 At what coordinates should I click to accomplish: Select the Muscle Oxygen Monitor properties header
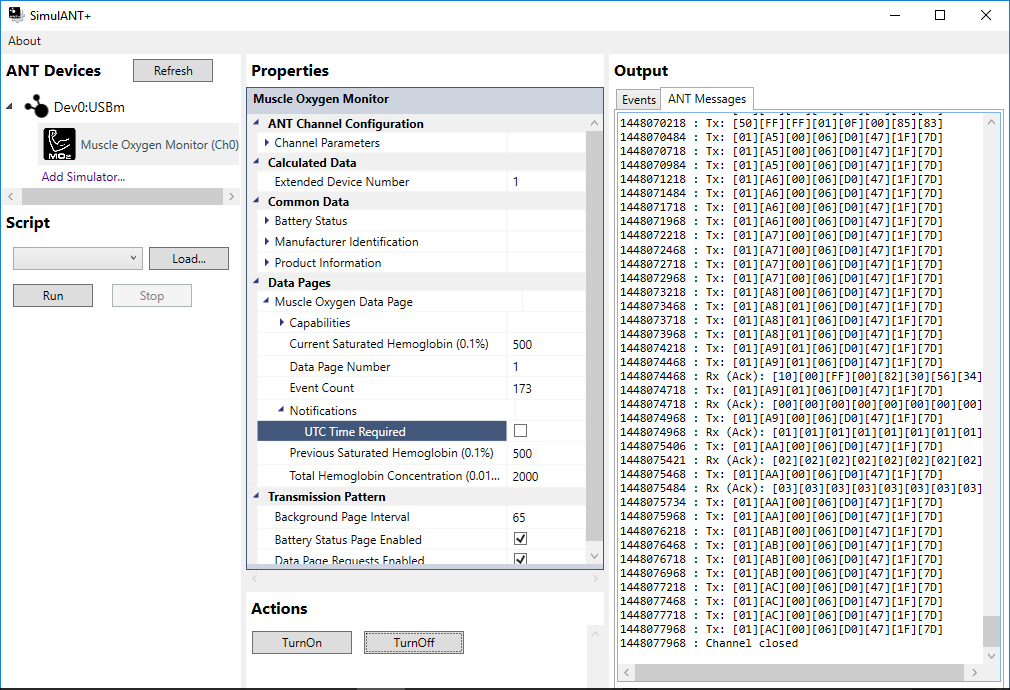click(424, 99)
